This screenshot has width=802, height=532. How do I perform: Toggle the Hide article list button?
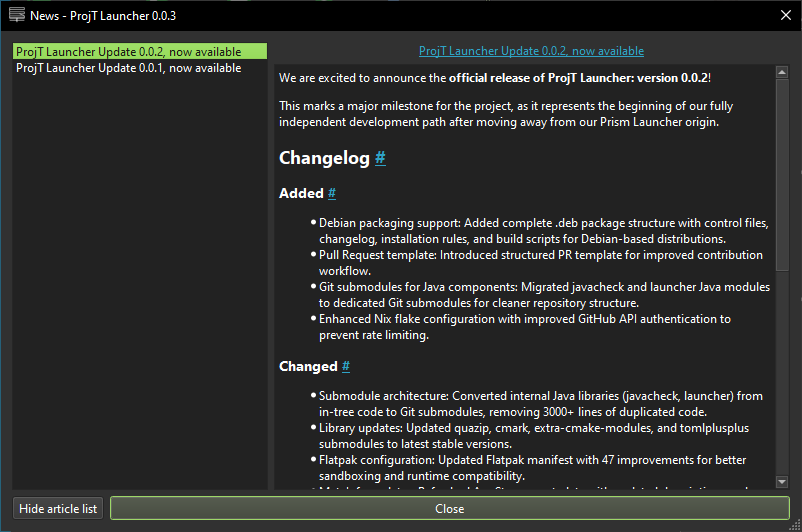(59, 508)
